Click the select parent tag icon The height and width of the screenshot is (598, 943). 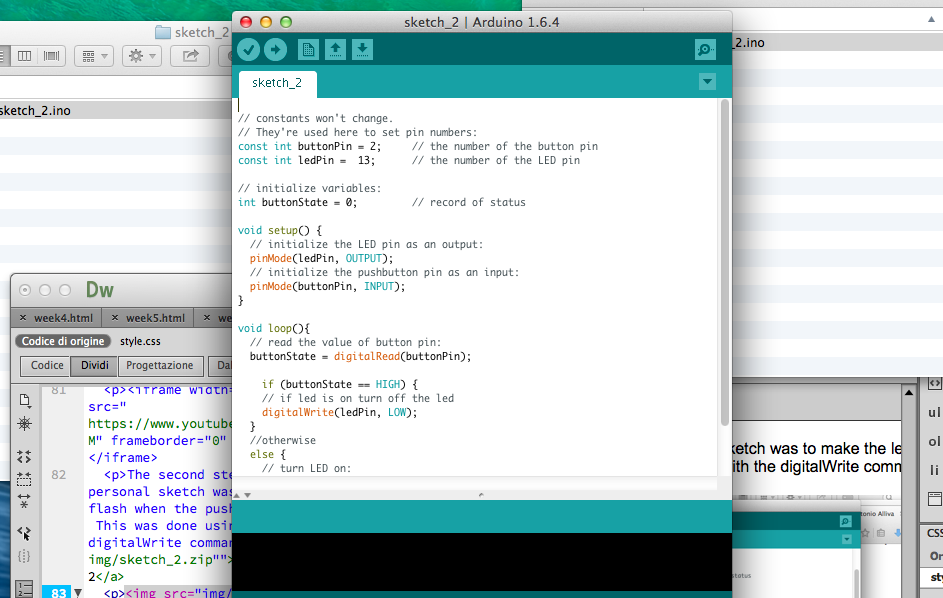[x=24, y=532]
